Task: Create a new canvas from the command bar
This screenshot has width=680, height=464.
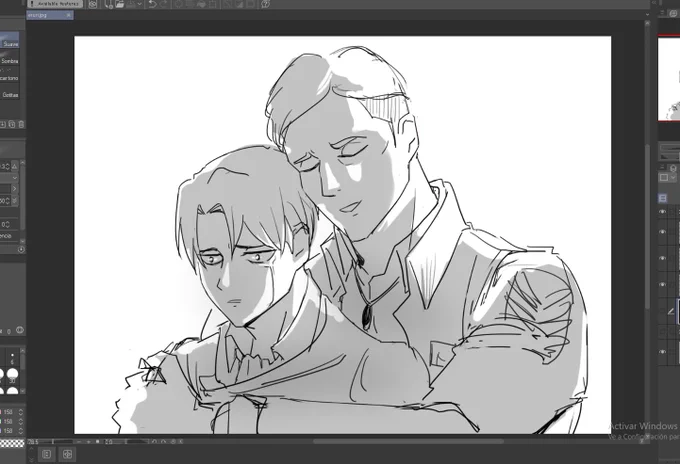Action: click(x=109, y=4)
